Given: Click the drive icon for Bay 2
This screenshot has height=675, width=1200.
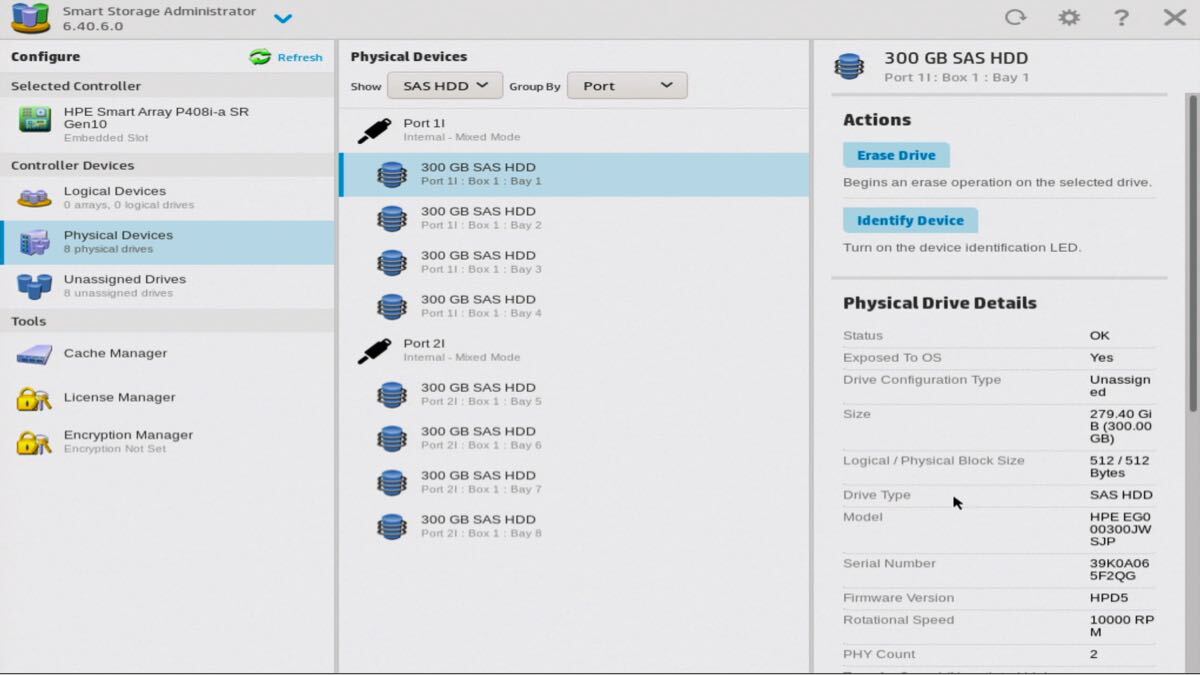Looking at the screenshot, I should (392, 218).
